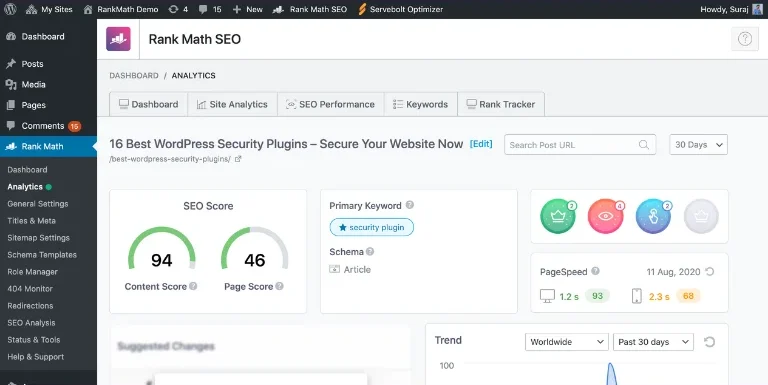Open the New content menu

(247, 9)
